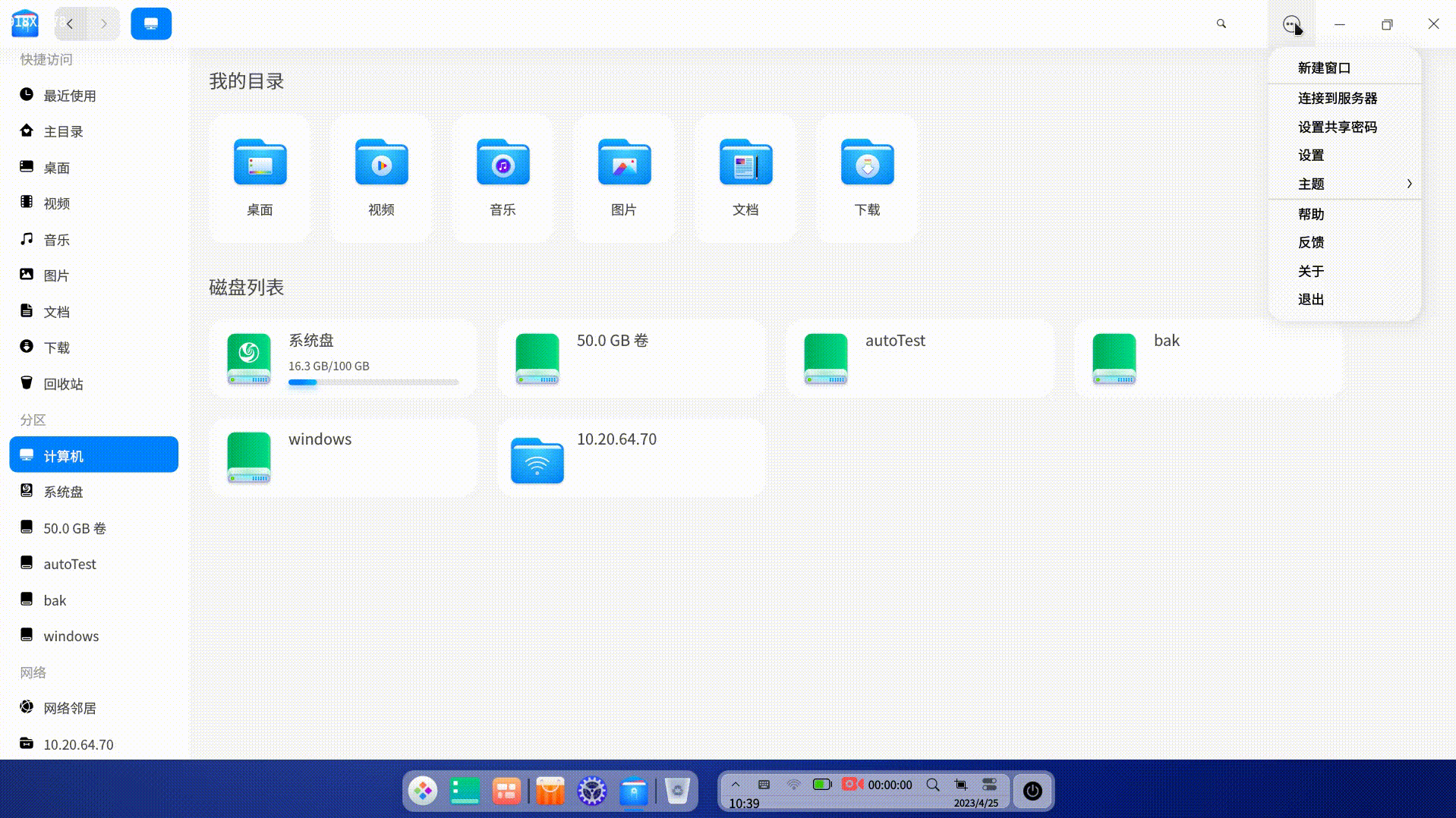Open the 50.0 GB 卷 disk card
This screenshot has width=1456, height=818.
coord(632,358)
